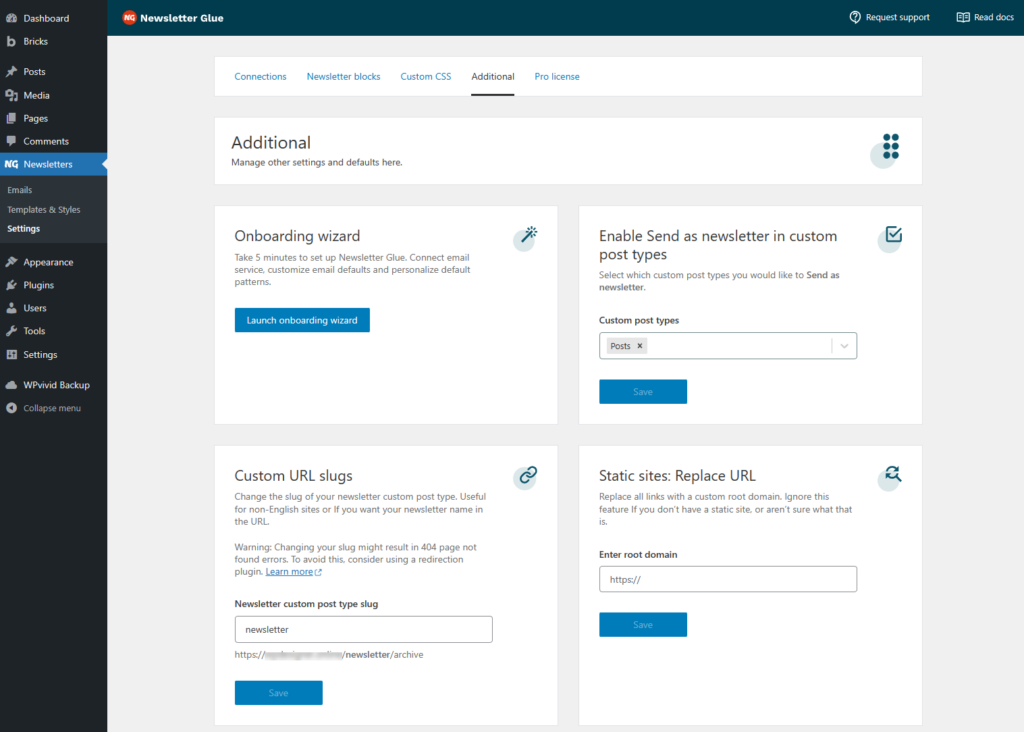
Task: Remove the Posts tag from custom post types
Action: pyautogui.click(x=640, y=346)
